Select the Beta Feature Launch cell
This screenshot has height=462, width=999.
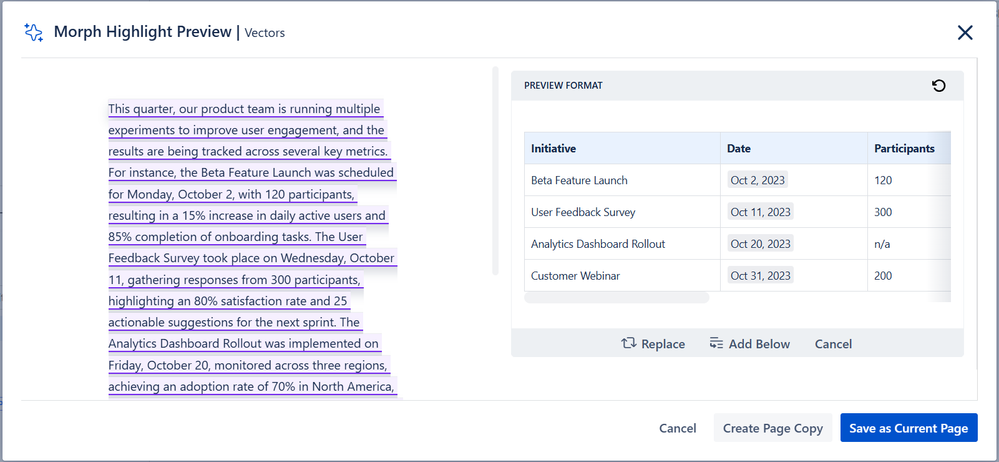(579, 181)
